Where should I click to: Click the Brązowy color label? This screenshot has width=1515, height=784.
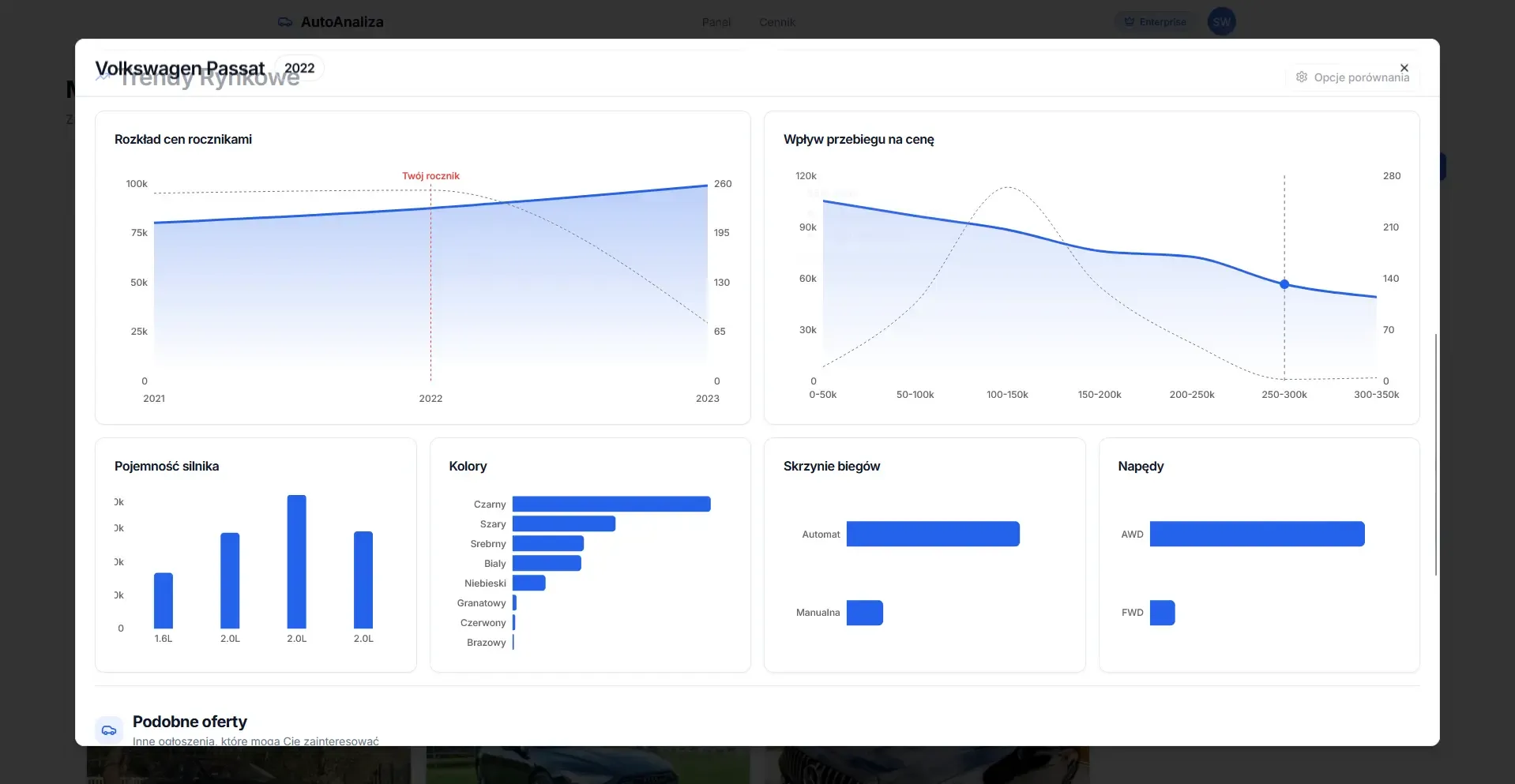click(486, 643)
